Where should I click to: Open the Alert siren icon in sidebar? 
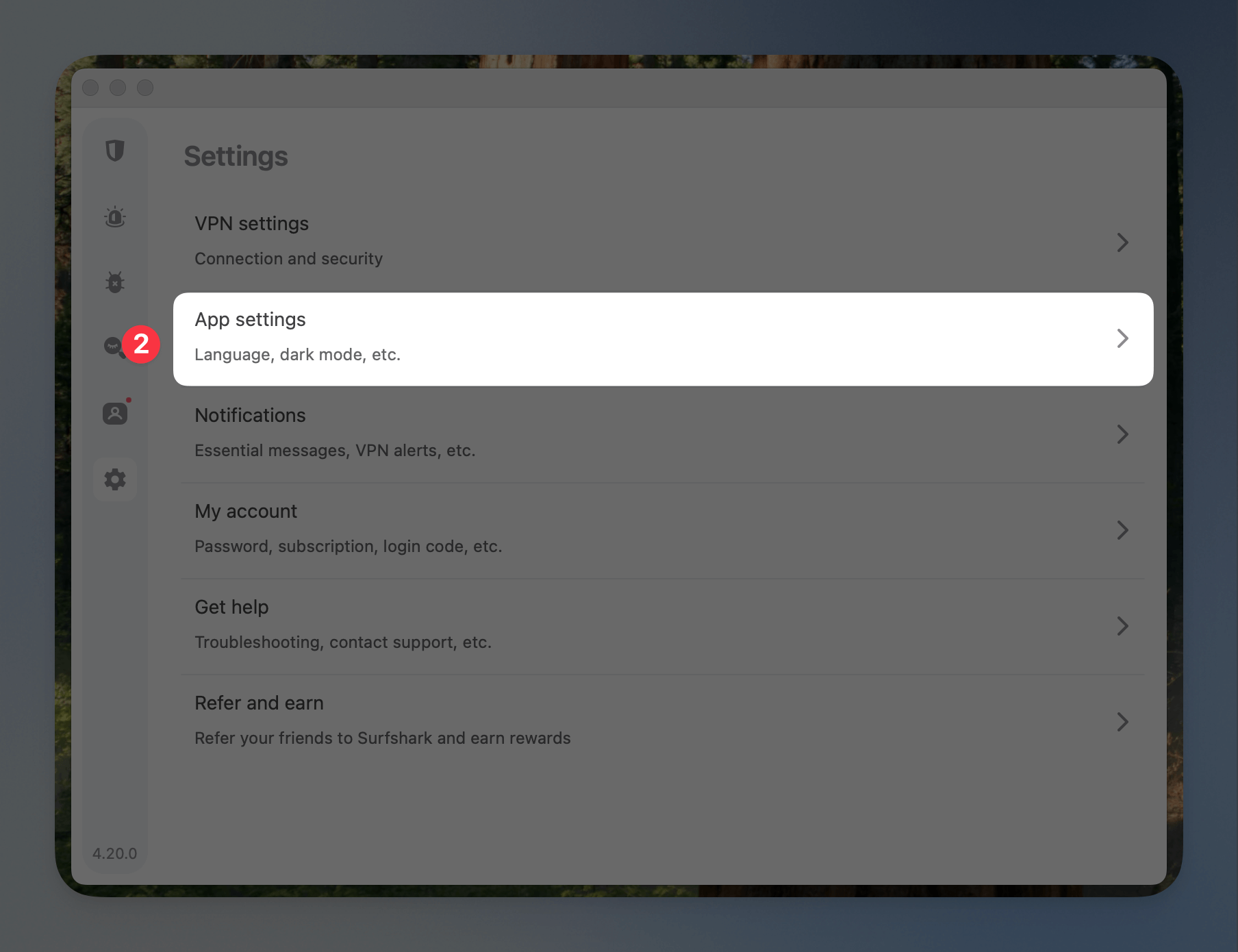click(115, 216)
